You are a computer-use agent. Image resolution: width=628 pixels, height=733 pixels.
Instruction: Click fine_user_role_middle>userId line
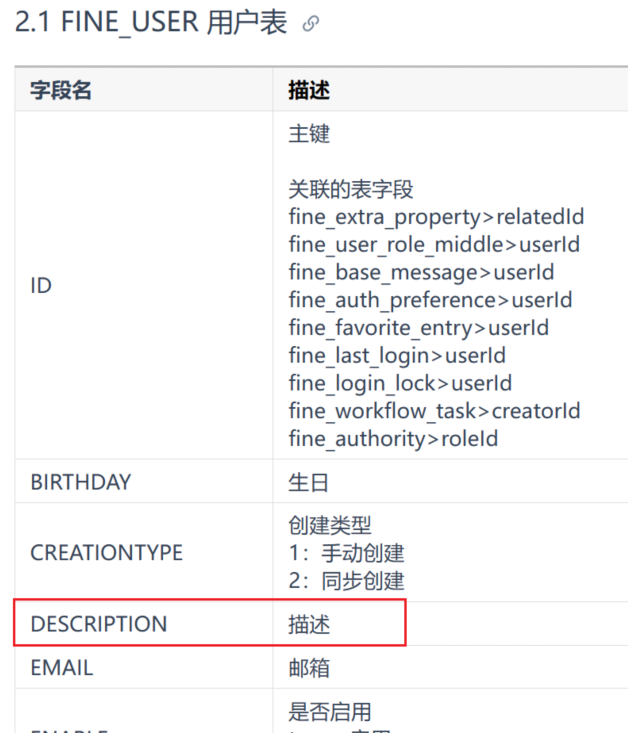pyautogui.click(x=434, y=245)
